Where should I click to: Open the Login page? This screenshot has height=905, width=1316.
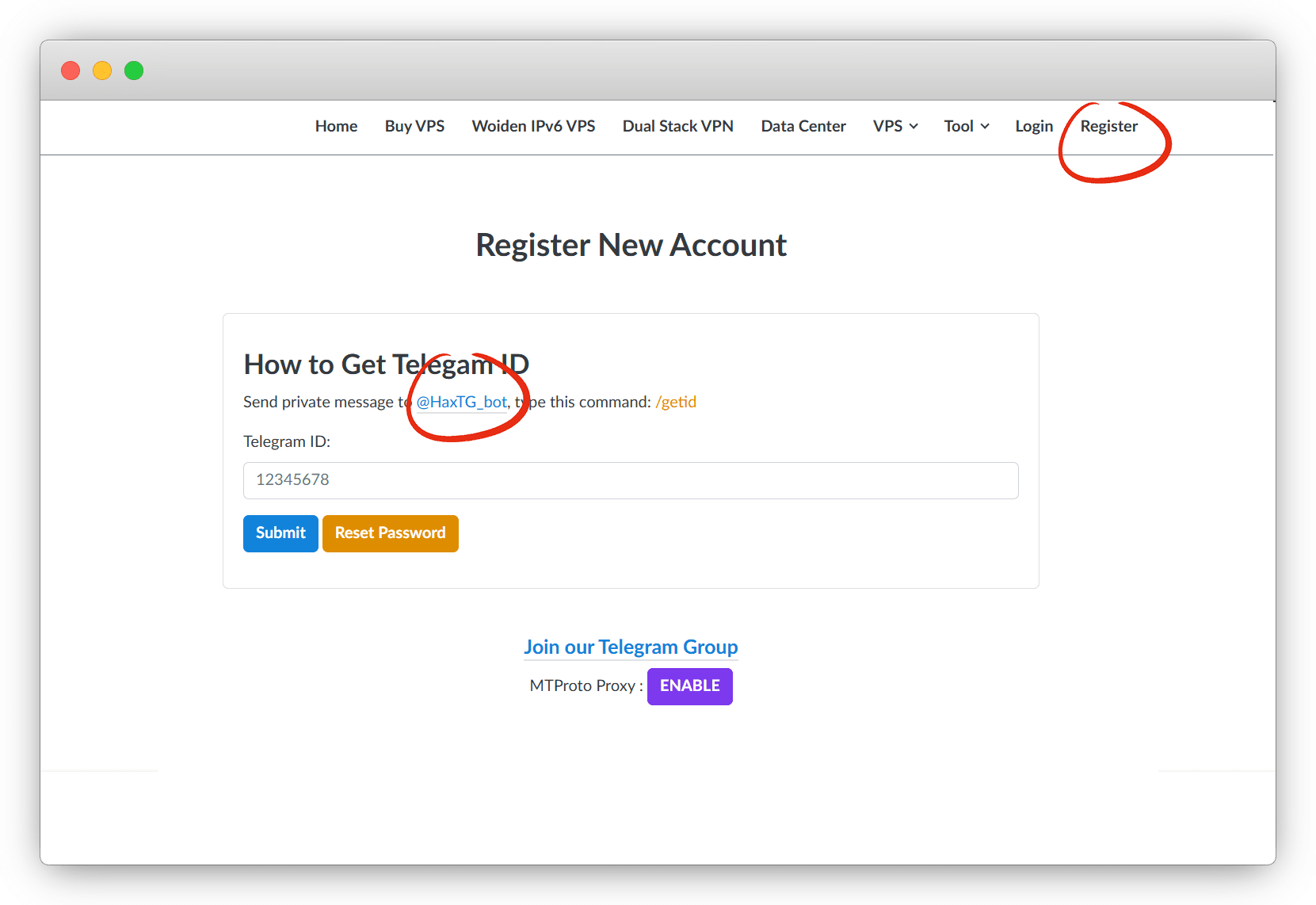pos(1034,126)
